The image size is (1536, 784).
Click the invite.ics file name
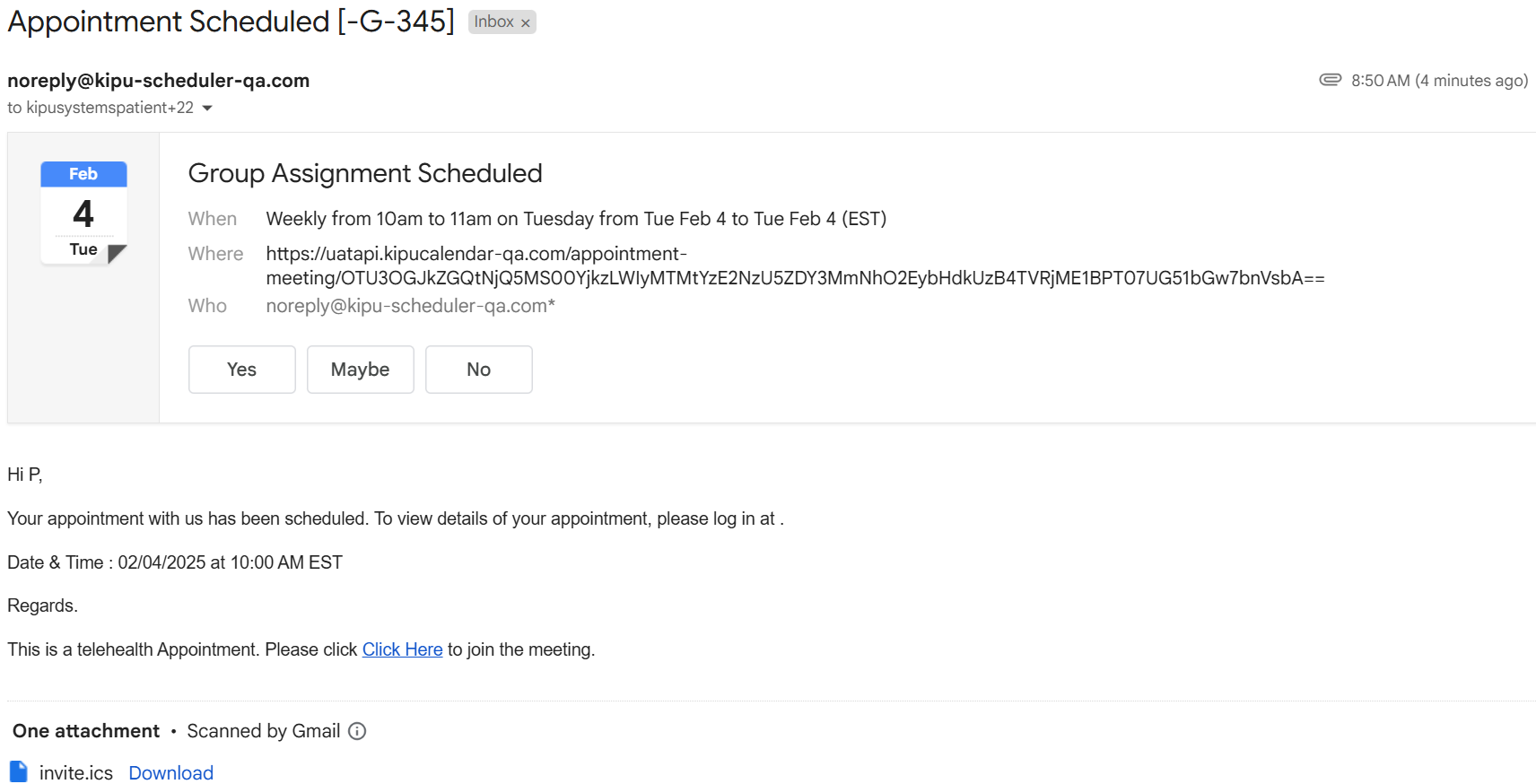tap(76, 772)
